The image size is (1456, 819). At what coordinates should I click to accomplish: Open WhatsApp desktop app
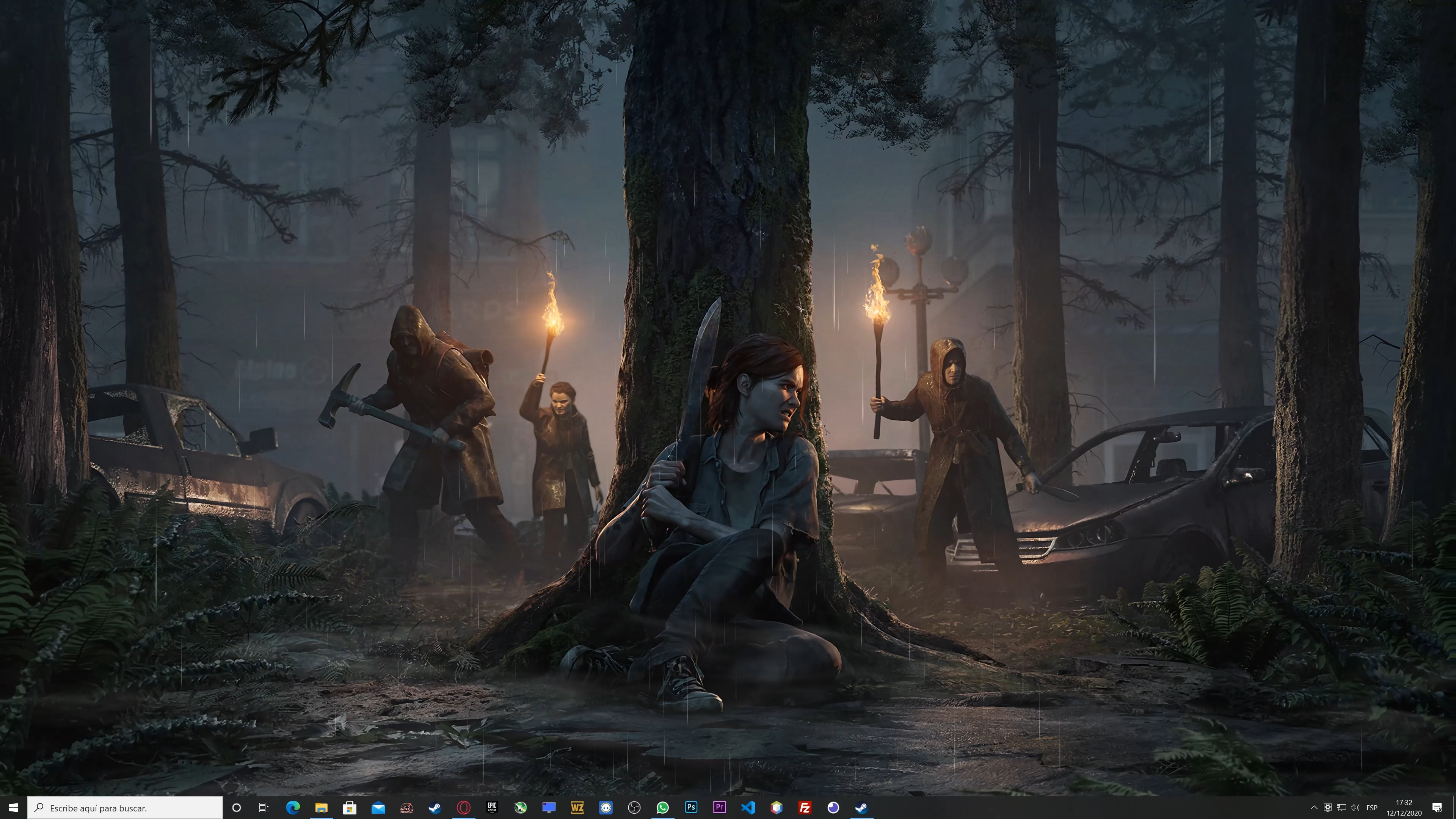click(662, 807)
